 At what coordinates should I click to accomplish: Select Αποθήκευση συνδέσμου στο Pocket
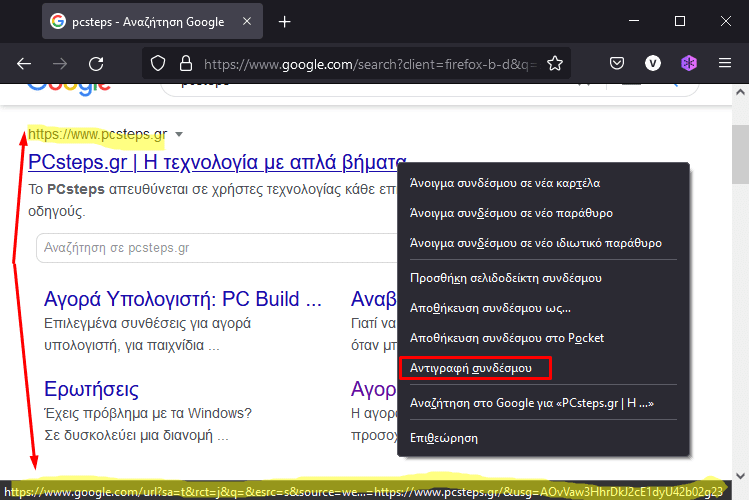pos(543,338)
